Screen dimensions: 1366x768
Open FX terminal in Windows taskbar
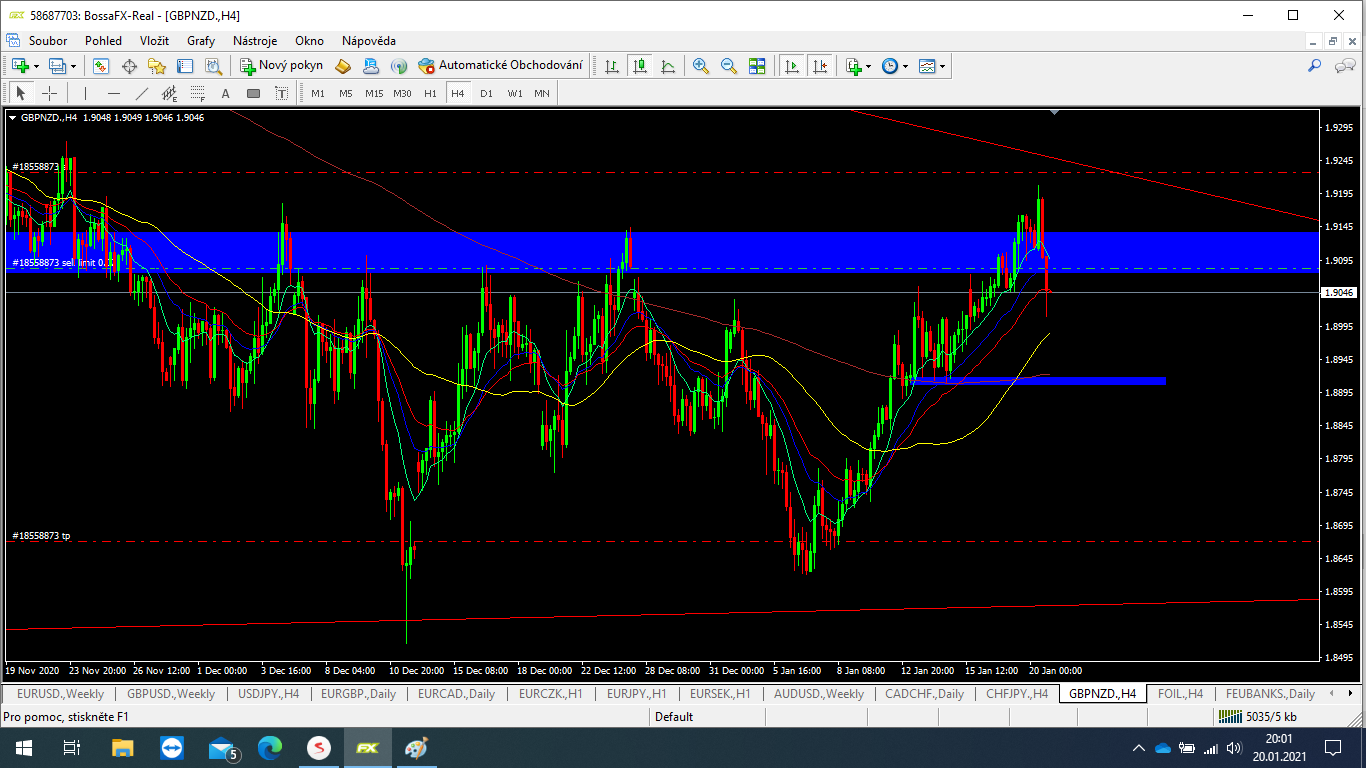point(367,748)
